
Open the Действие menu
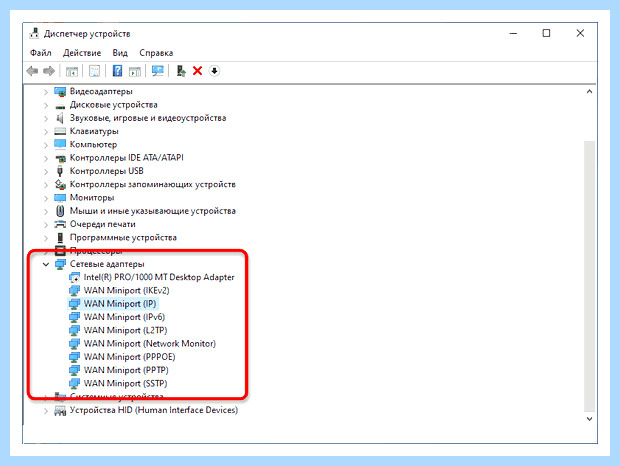point(82,53)
